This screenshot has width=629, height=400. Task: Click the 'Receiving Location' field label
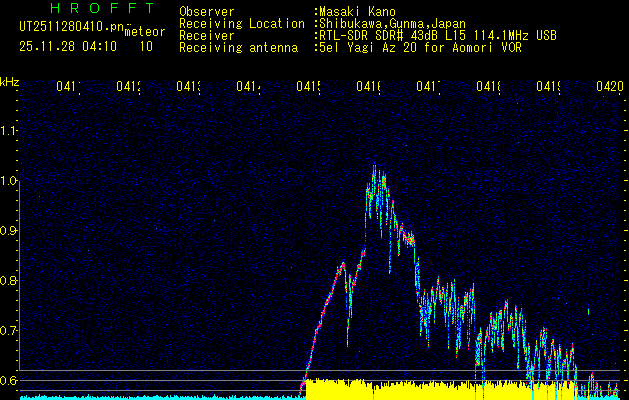click(x=241, y=23)
